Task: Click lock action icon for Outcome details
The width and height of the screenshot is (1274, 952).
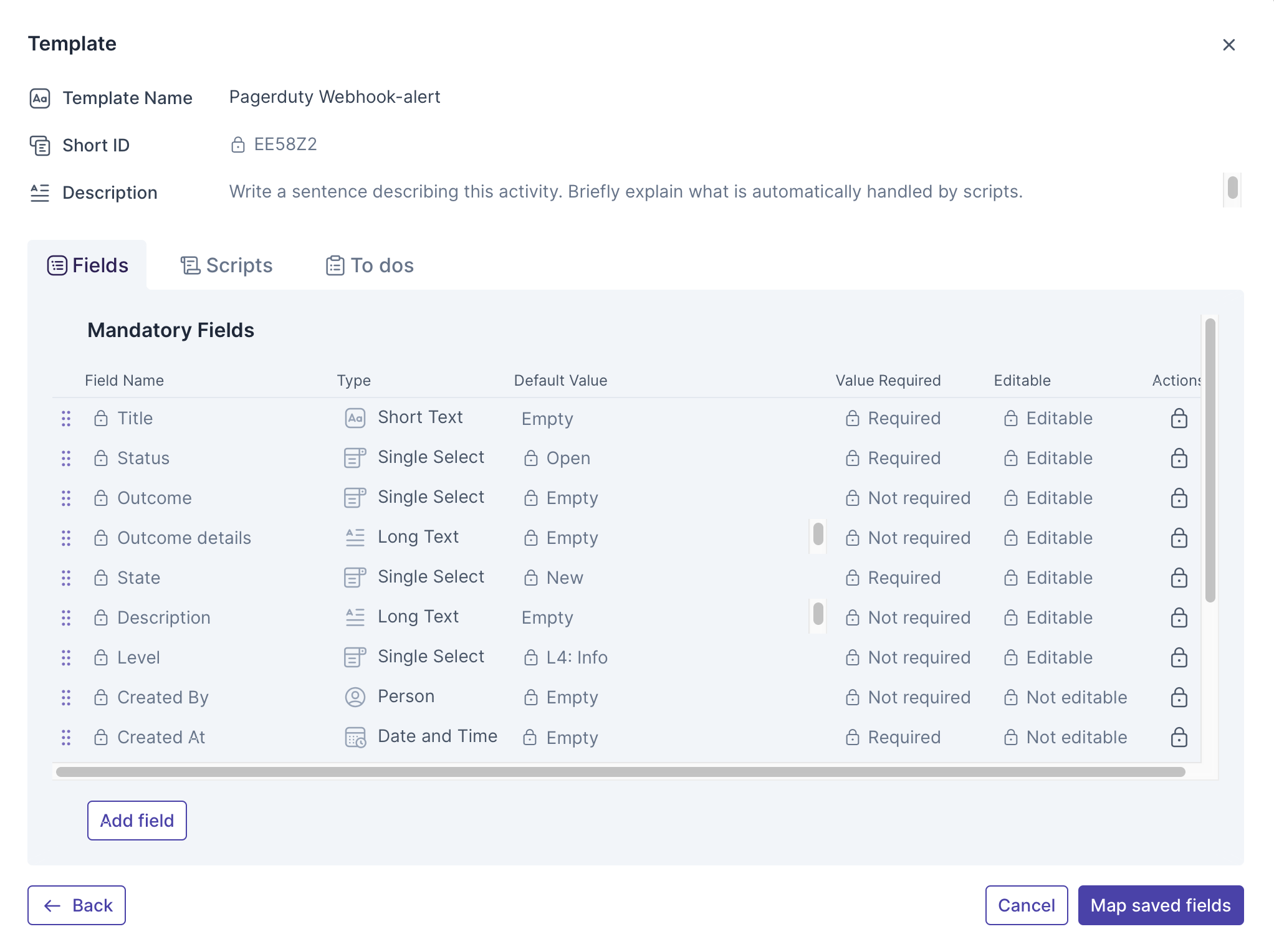Action: point(1179,538)
